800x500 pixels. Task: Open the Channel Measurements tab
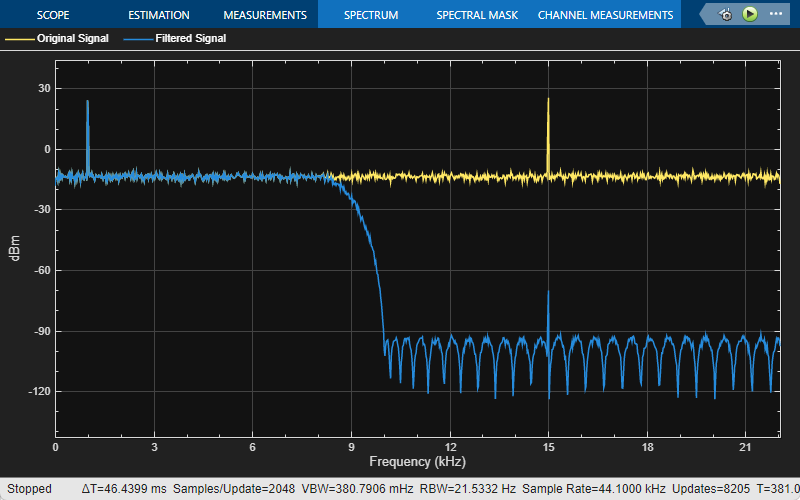[606, 15]
